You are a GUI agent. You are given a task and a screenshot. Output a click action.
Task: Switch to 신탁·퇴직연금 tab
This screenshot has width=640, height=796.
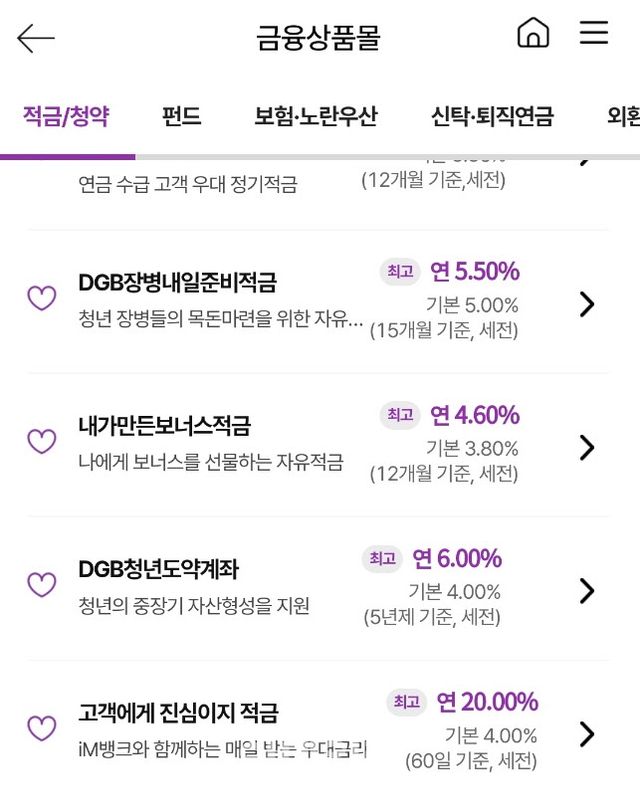pyautogui.click(x=492, y=116)
